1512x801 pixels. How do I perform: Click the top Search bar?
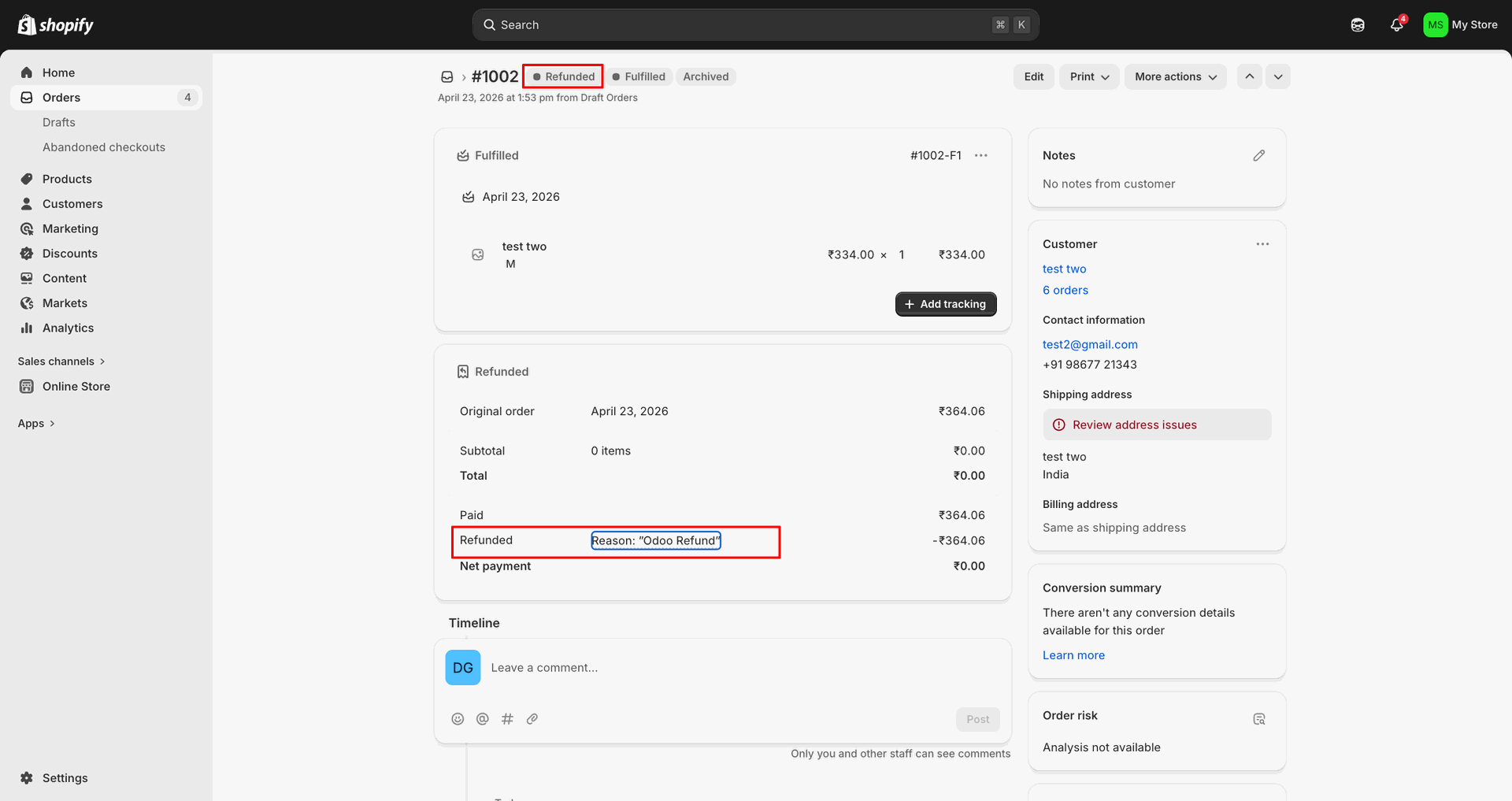click(x=756, y=25)
